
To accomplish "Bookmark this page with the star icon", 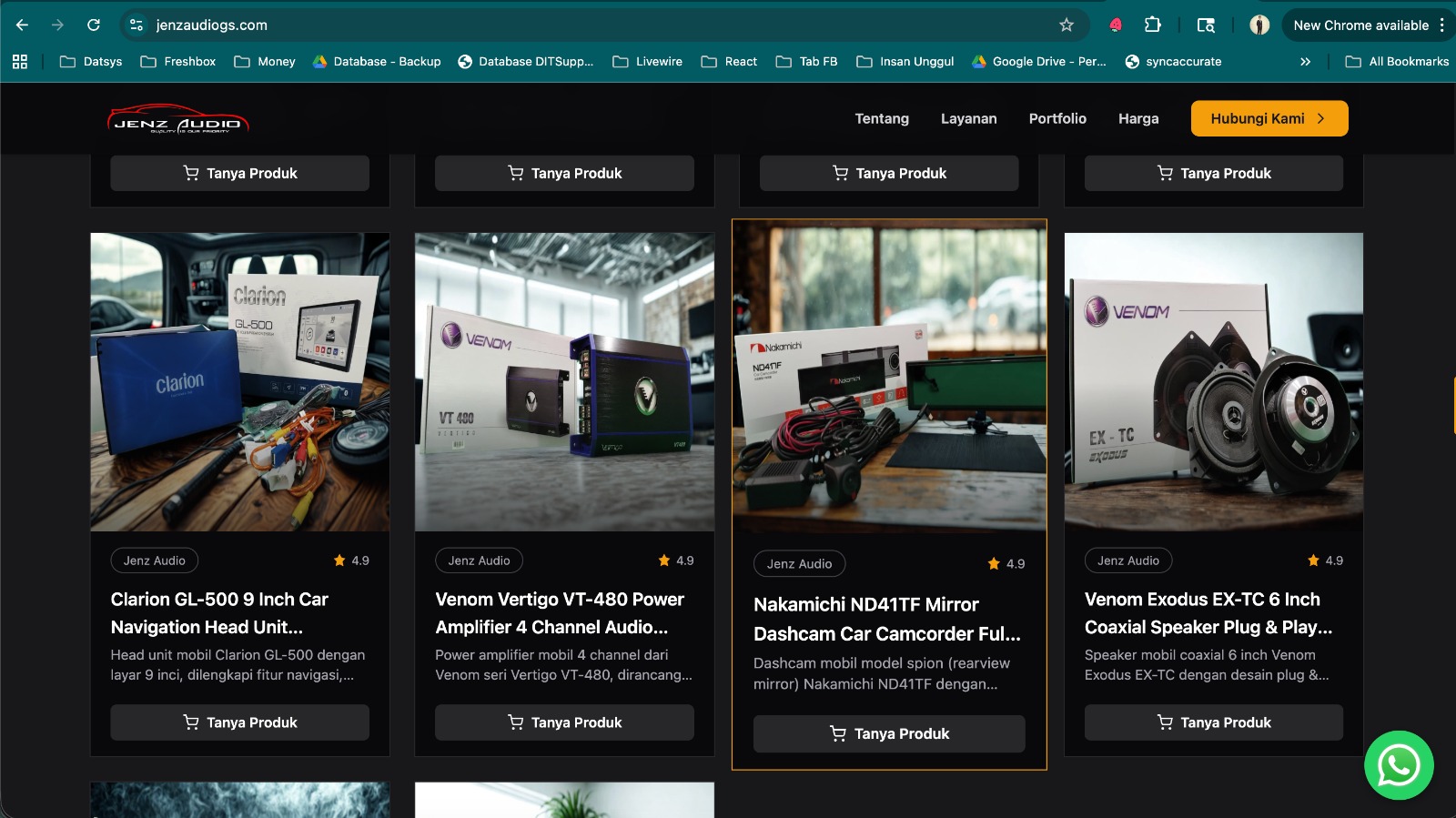I will click(1067, 25).
